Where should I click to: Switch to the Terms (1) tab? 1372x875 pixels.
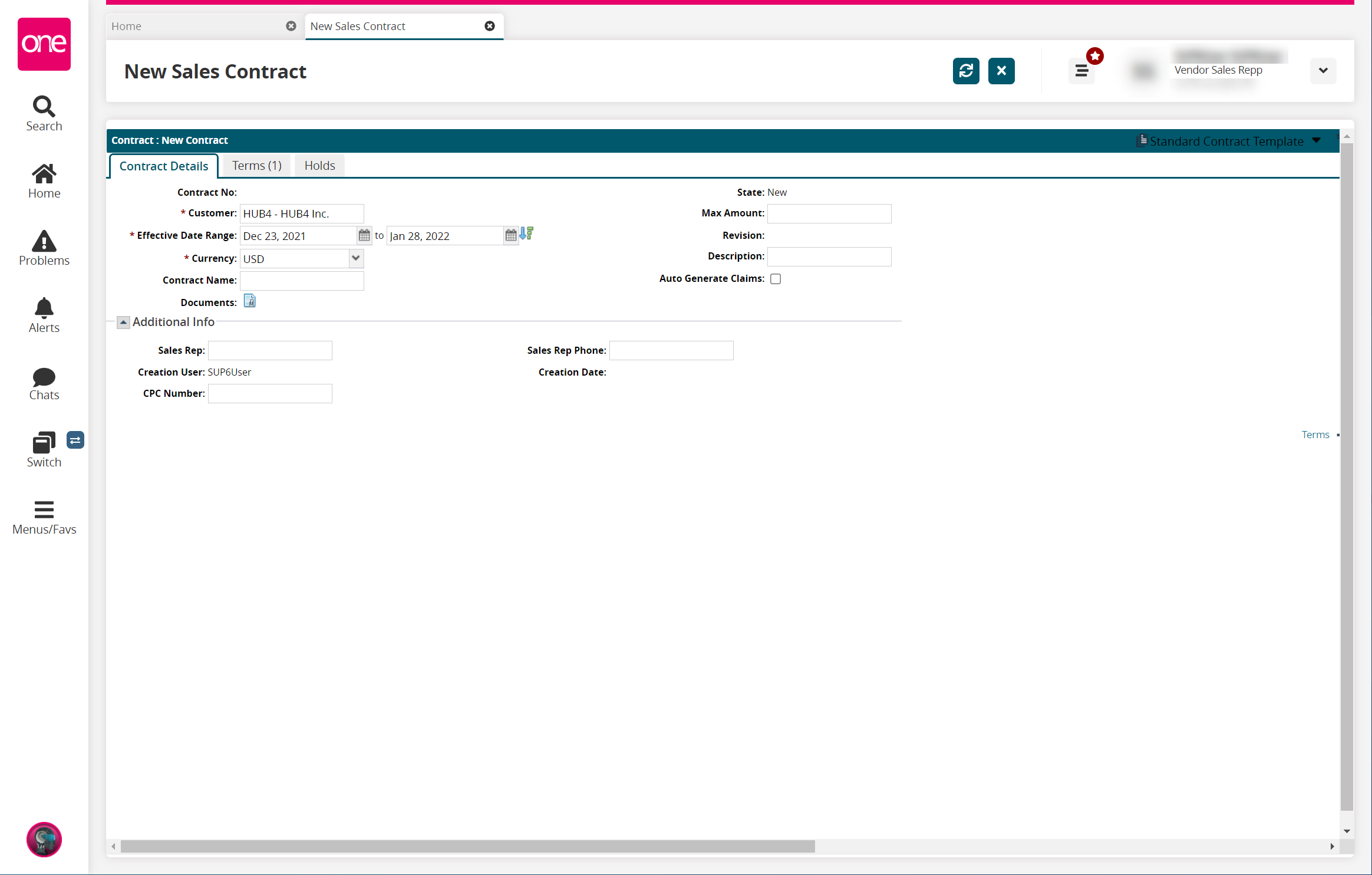[x=256, y=166]
